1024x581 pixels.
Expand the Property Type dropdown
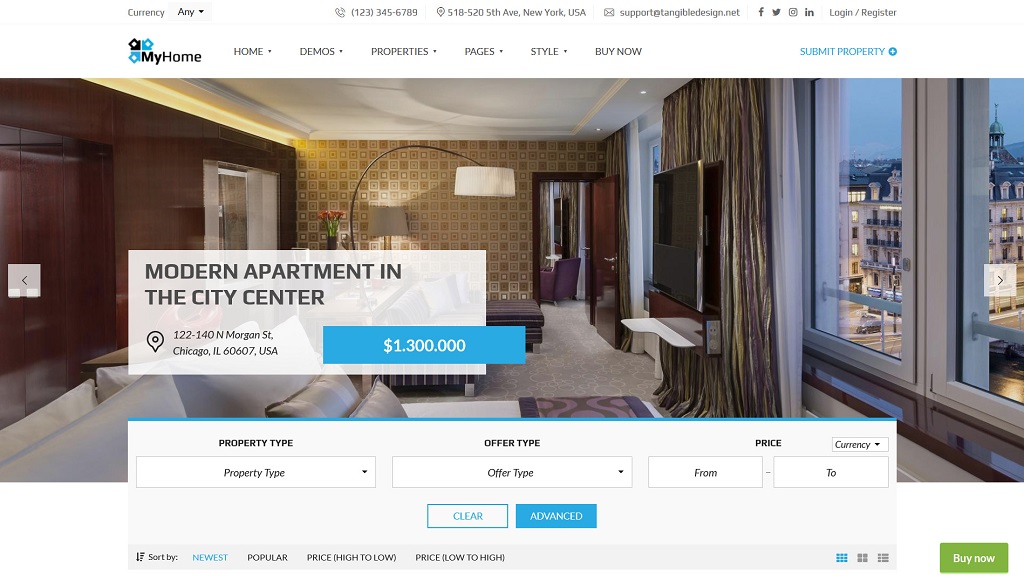(x=256, y=472)
